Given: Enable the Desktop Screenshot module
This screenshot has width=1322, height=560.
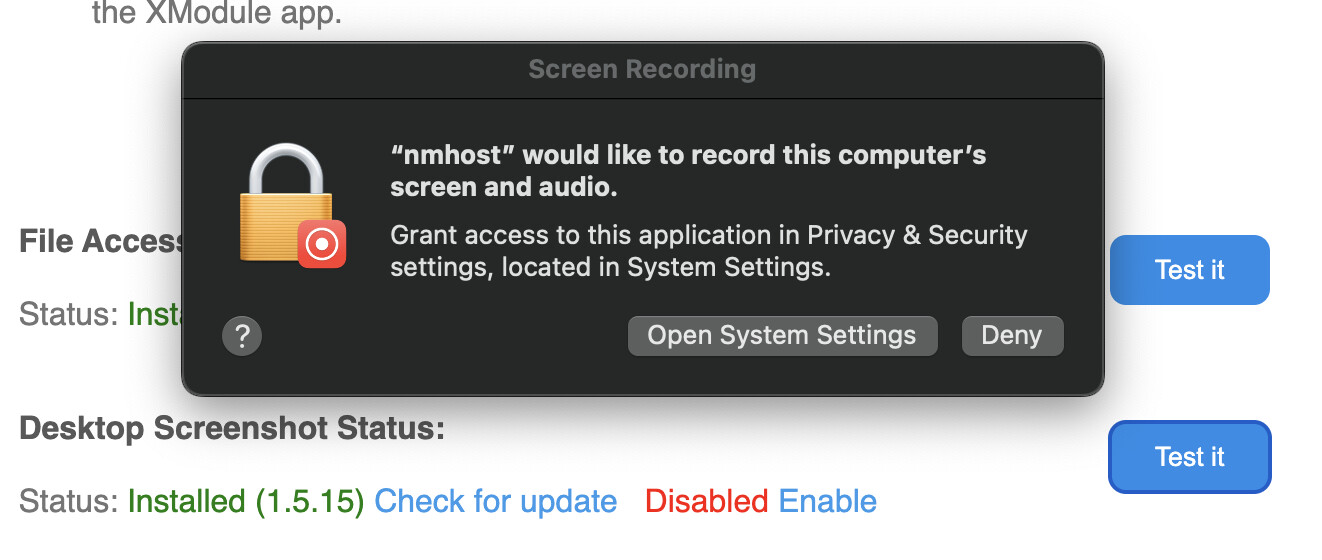Looking at the screenshot, I should [828, 501].
